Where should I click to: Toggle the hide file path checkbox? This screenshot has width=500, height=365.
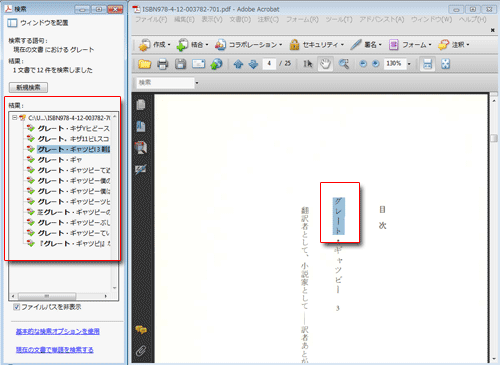click(x=16, y=307)
